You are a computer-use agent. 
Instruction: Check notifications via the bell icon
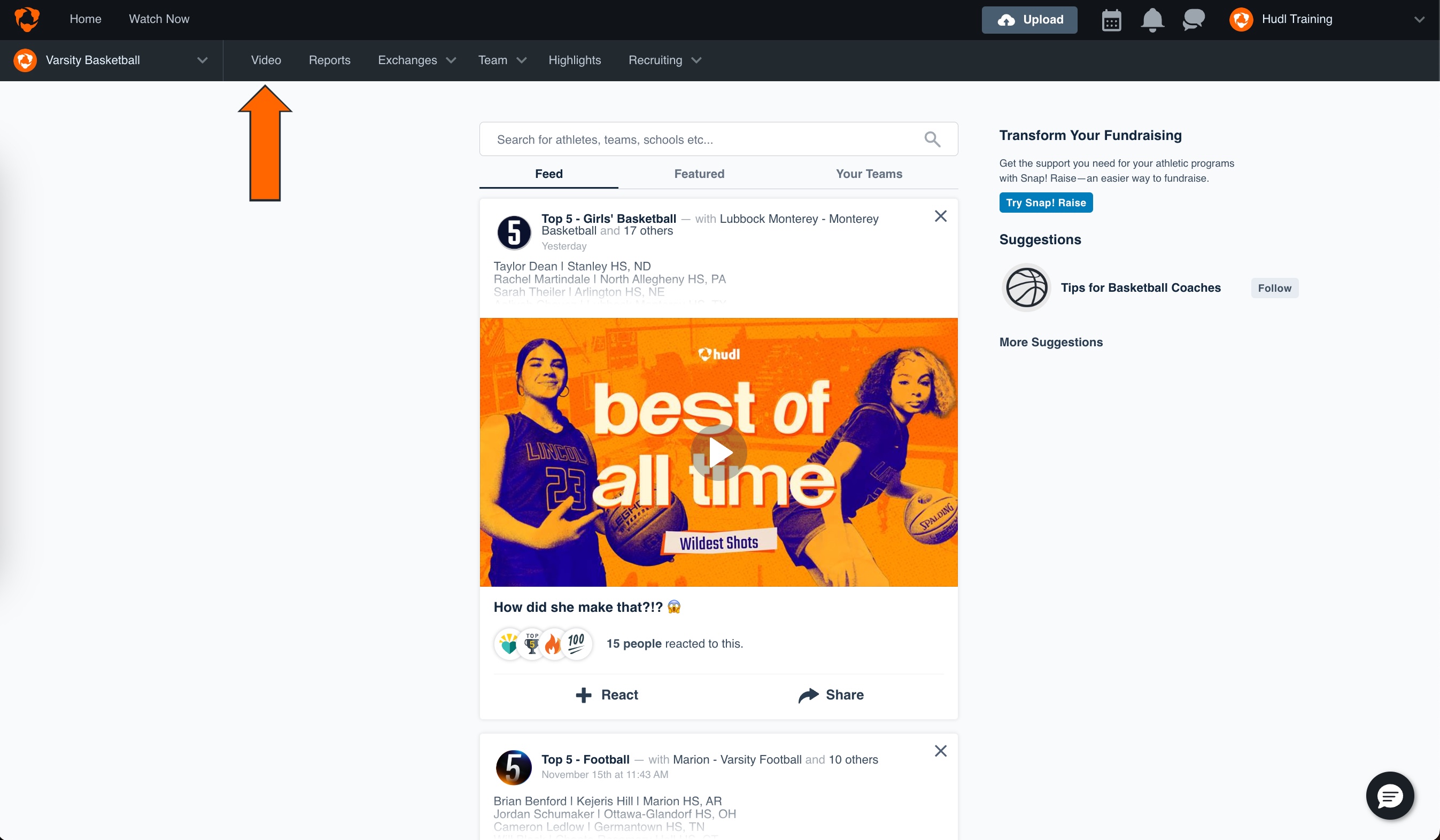(x=1151, y=19)
